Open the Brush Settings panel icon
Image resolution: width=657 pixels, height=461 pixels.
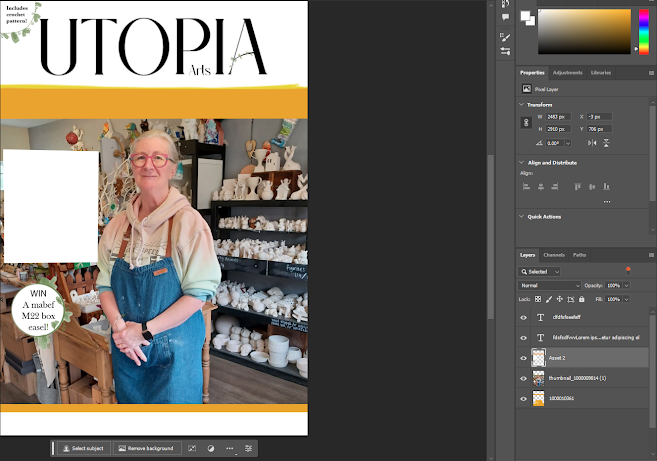(x=505, y=37)
